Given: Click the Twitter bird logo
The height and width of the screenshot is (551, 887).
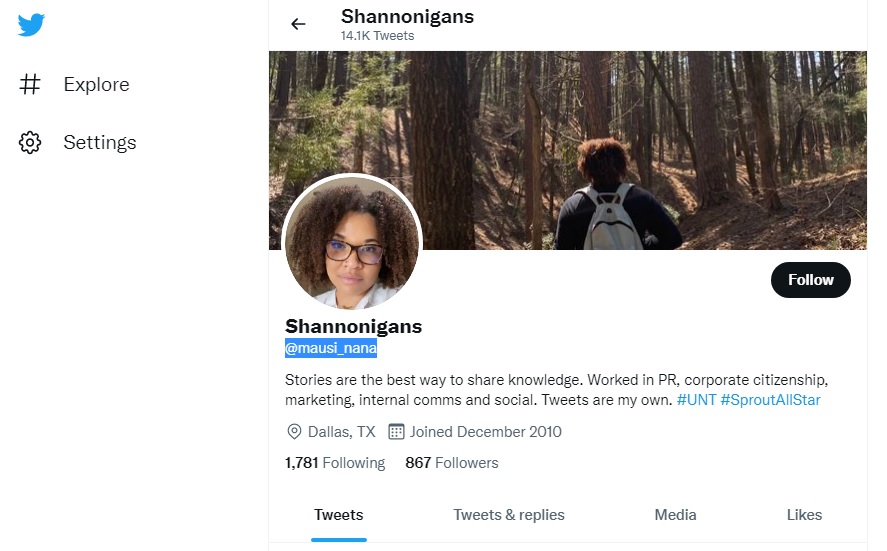Looking at the screenshot, I should (31, 25).
